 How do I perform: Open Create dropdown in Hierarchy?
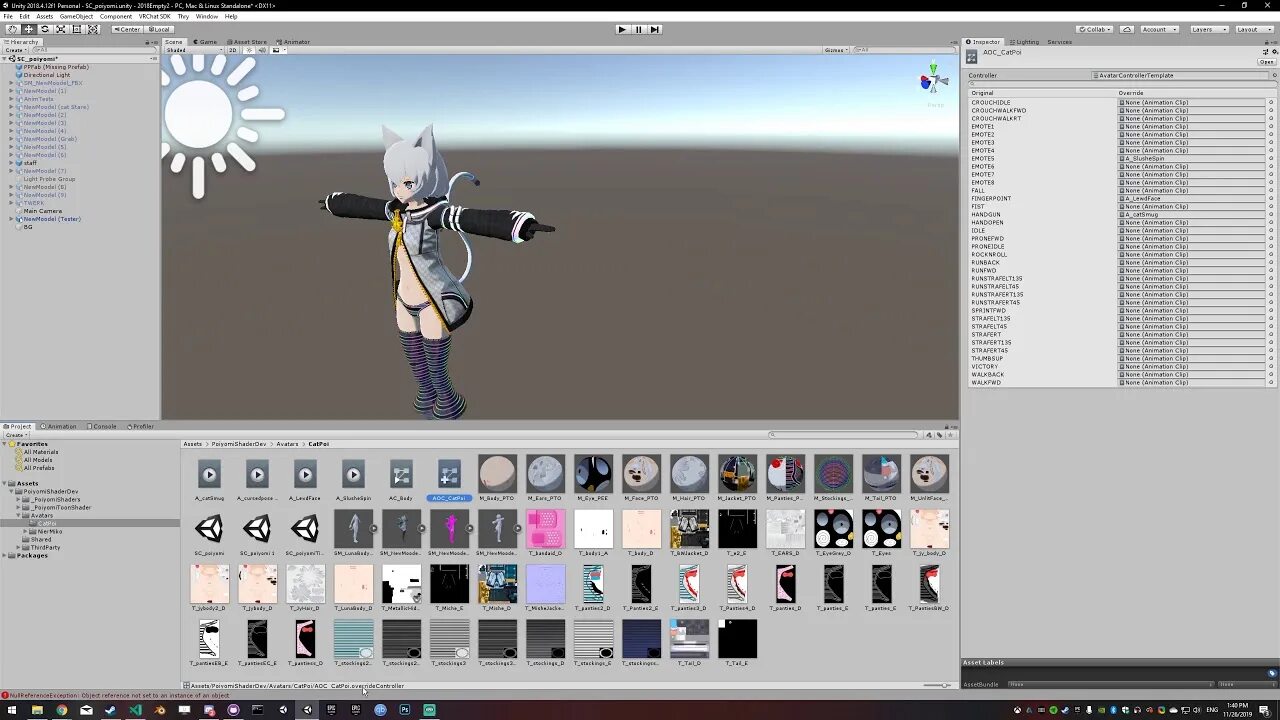[x=15, y=50]
